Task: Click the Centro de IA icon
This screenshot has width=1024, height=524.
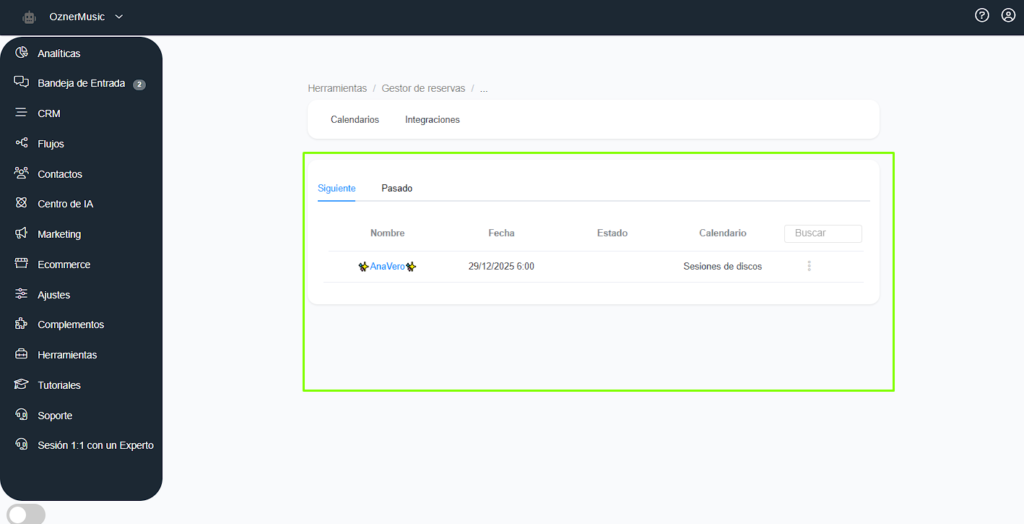Action: tap(21, 204)
